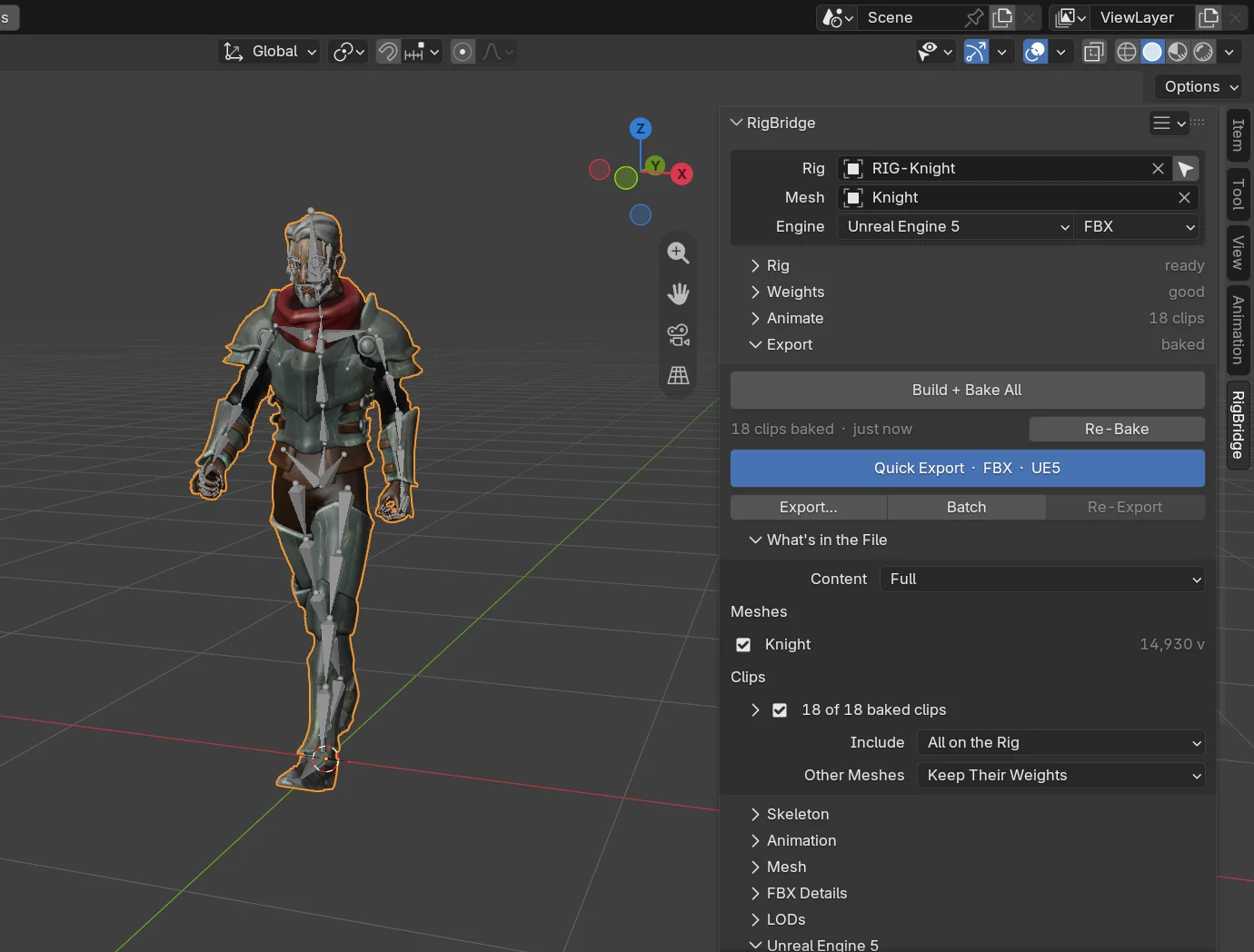
Task: Toggle camera view icon
Action: 678,334
